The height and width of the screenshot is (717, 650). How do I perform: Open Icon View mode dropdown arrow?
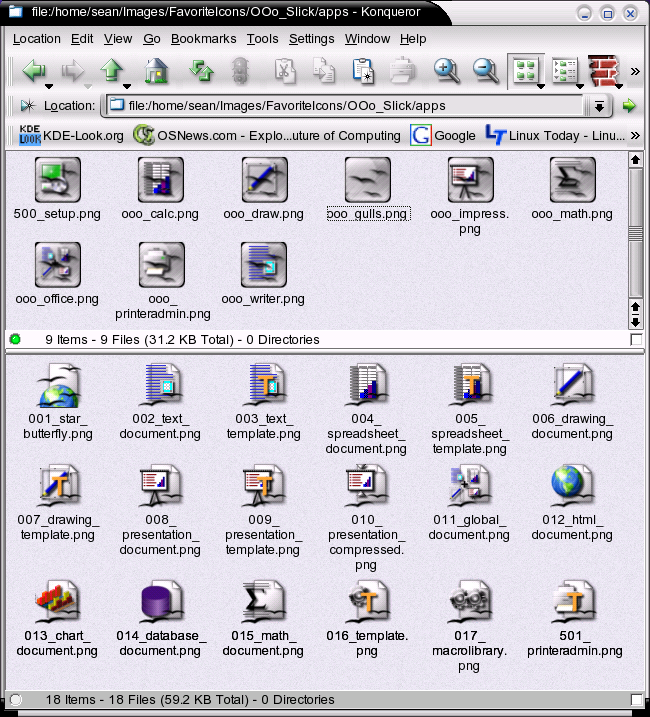click(540, 86)
